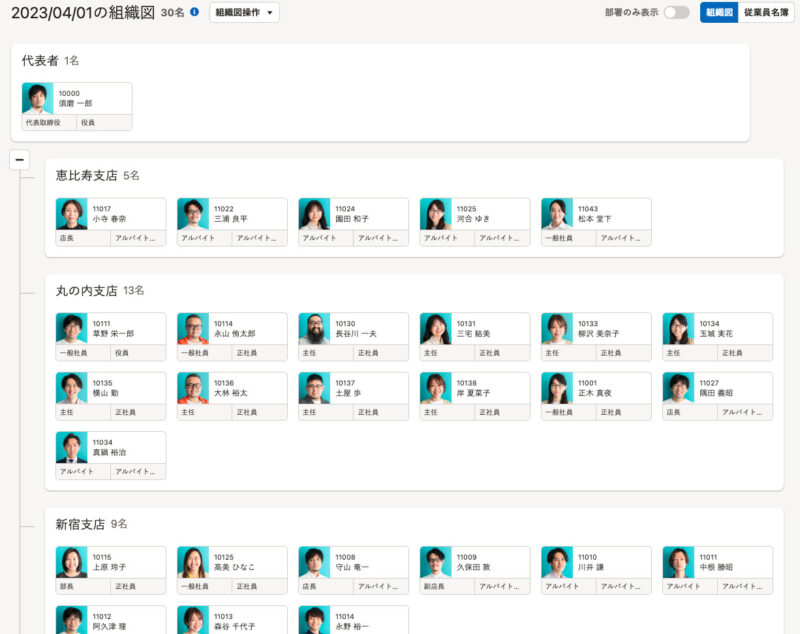Image resolution: width=800 pixels, height=634 pixels.
Task: Click 三浦 良平's avatar photo
Action: (193, 213)
